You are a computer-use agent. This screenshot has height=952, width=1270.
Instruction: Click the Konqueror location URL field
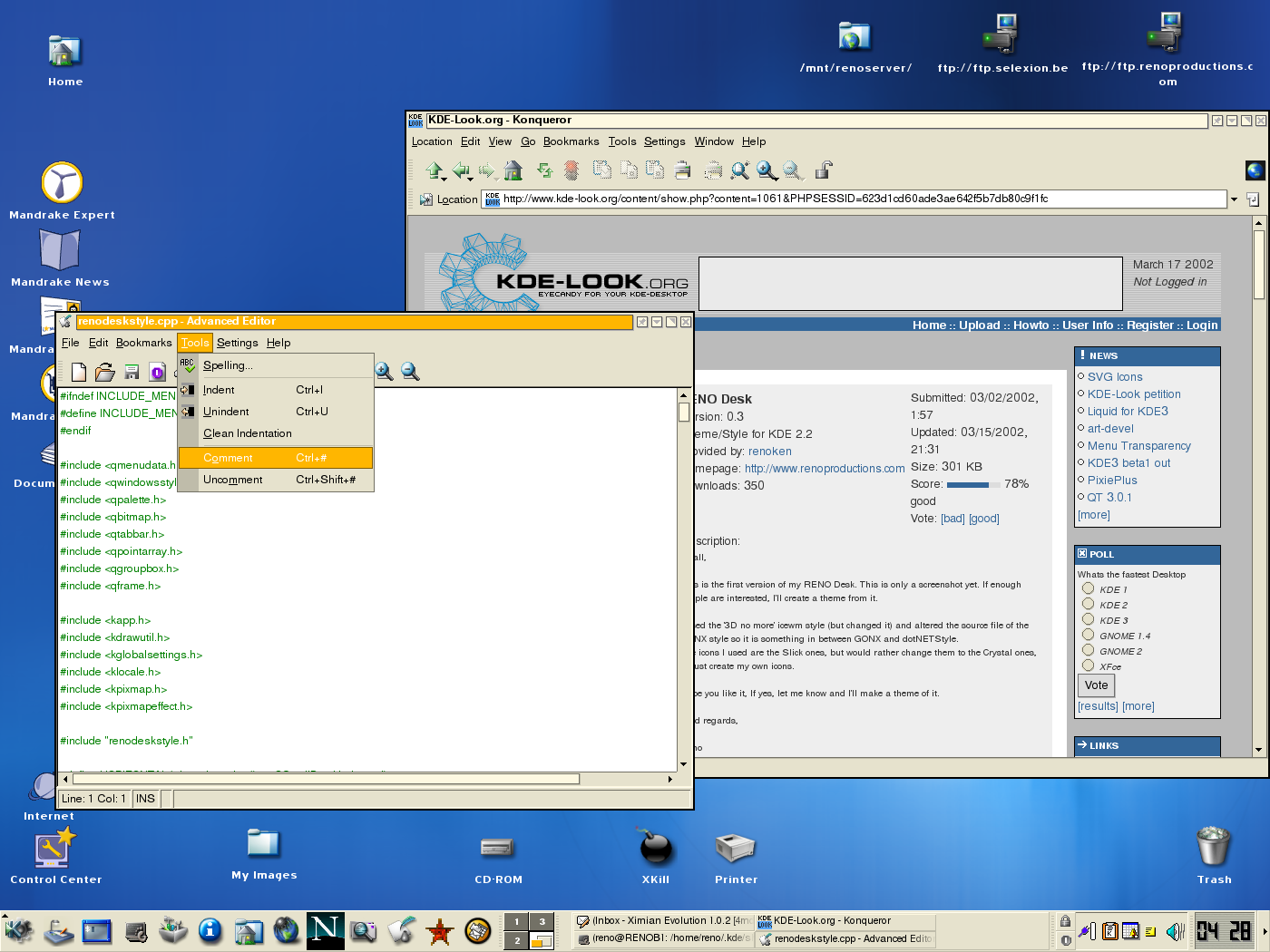pyautogui.click(x=855, y=199)
